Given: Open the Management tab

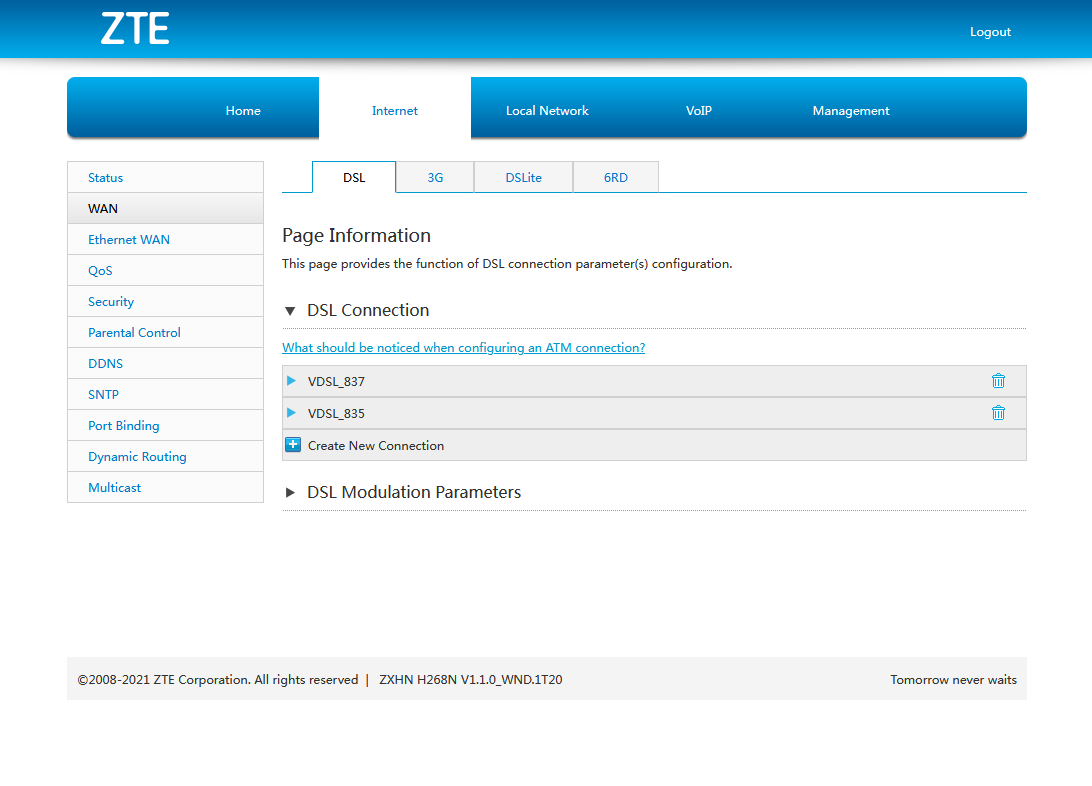Looking at the screenshot, I should [851, 111].
